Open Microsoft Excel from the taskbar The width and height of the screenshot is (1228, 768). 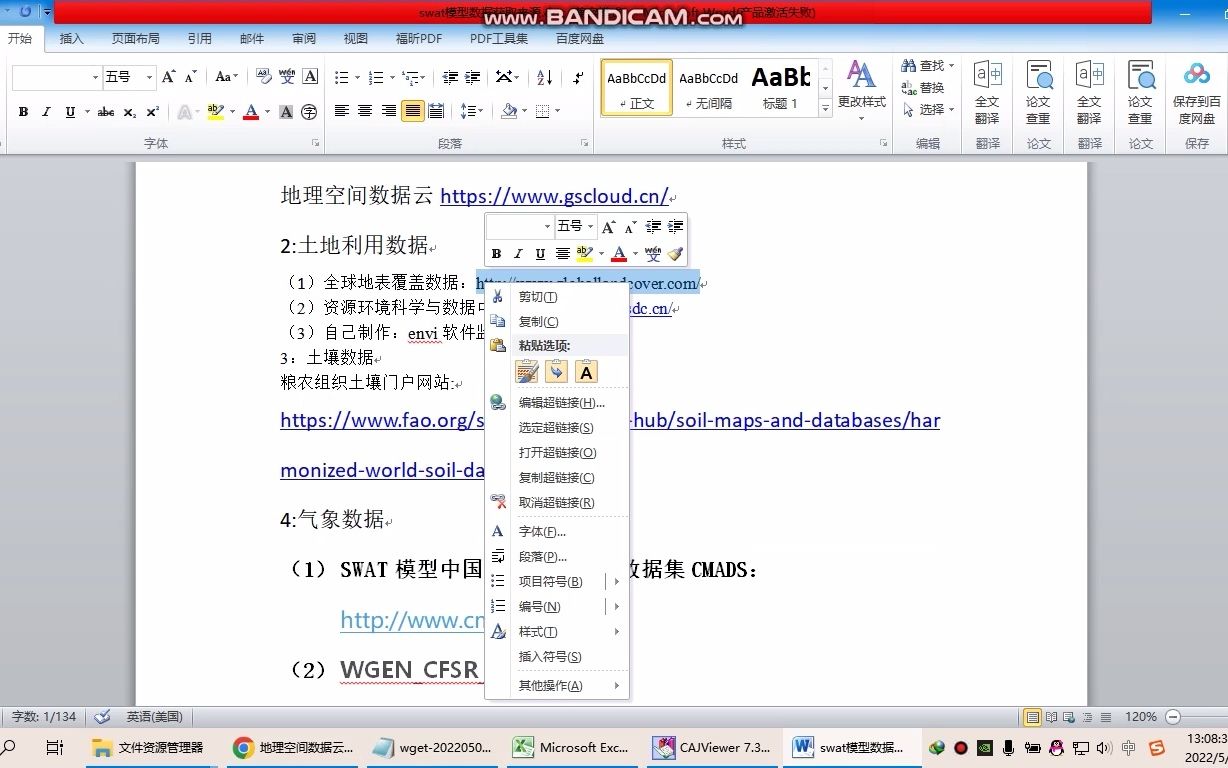[572, 747]
